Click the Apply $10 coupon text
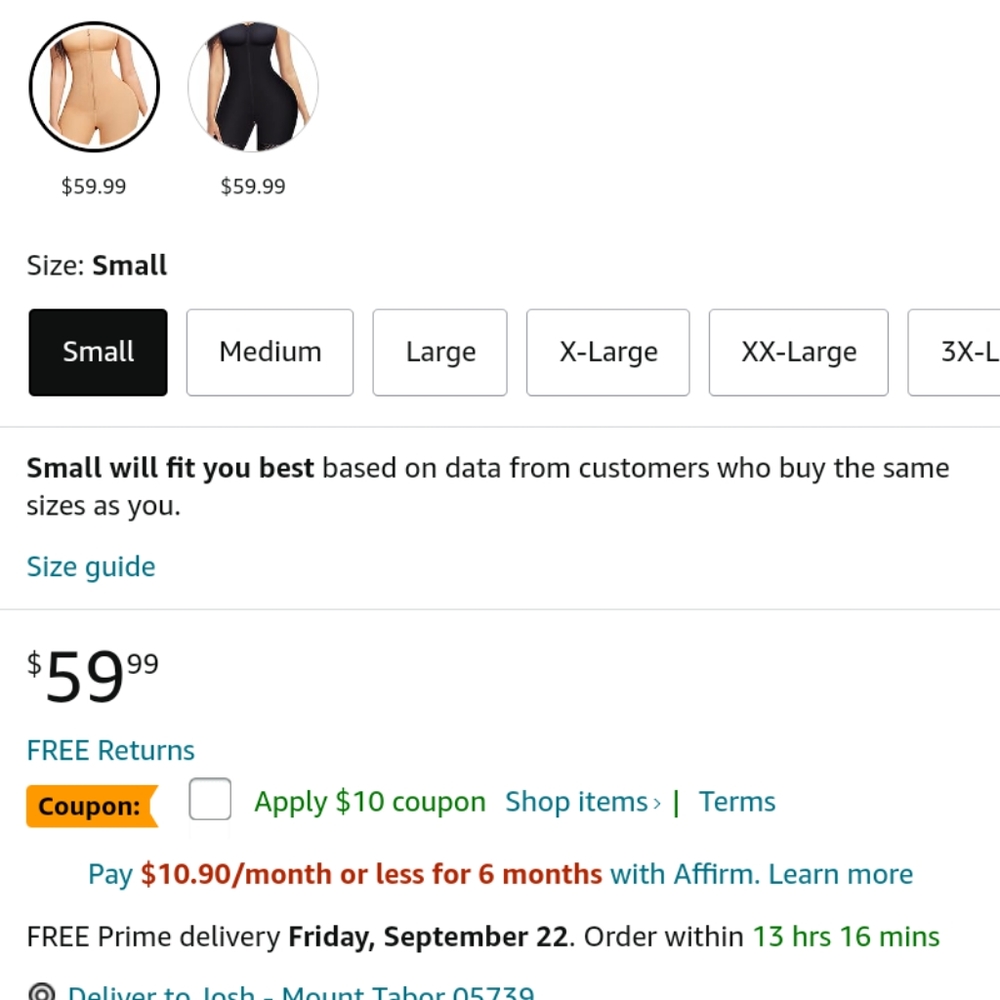 [370, 802]
